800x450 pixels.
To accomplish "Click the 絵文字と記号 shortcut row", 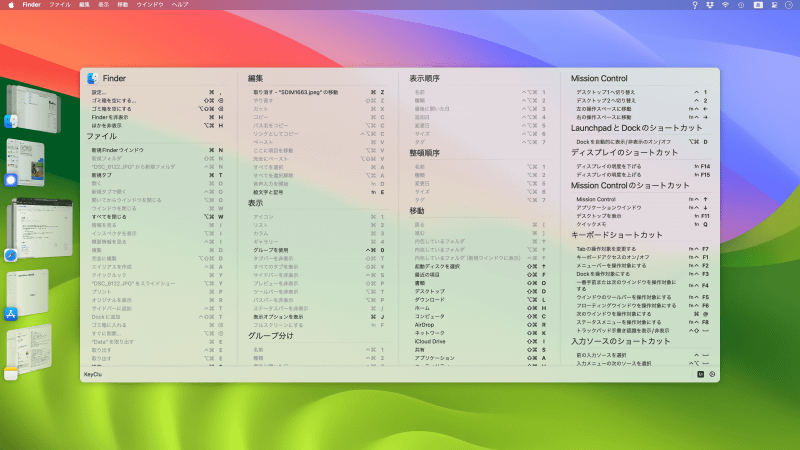I will (x=319, y=192).
